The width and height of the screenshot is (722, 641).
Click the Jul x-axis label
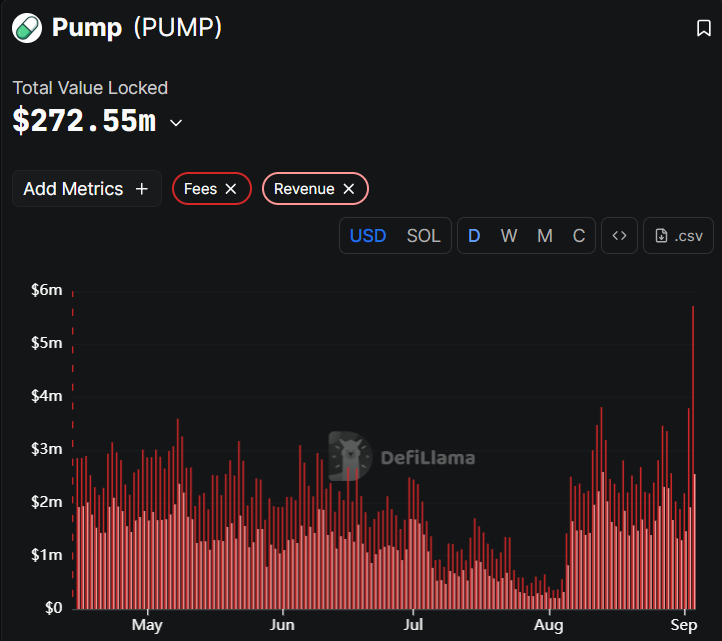[x=413, y=625]
